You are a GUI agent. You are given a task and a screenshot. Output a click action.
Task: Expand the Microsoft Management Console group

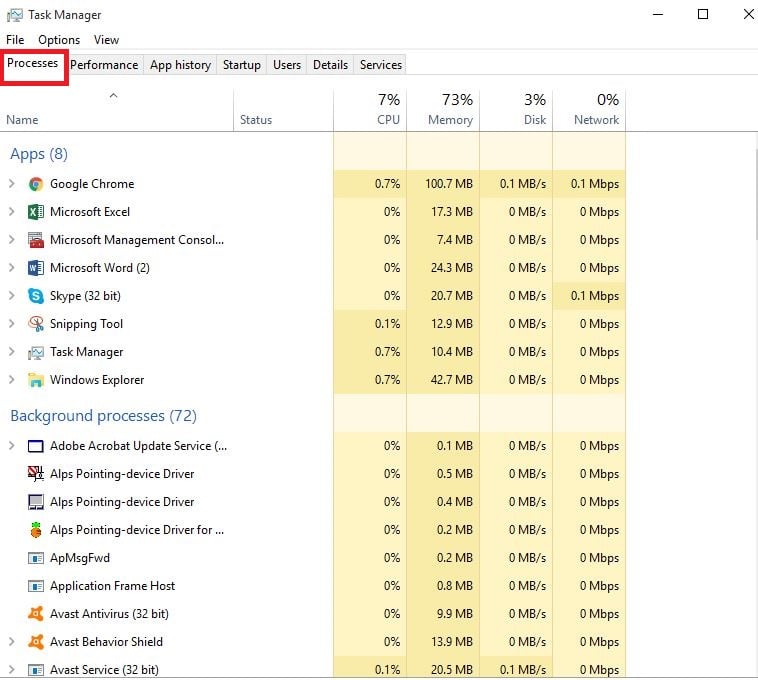click(x=12, y=240)
